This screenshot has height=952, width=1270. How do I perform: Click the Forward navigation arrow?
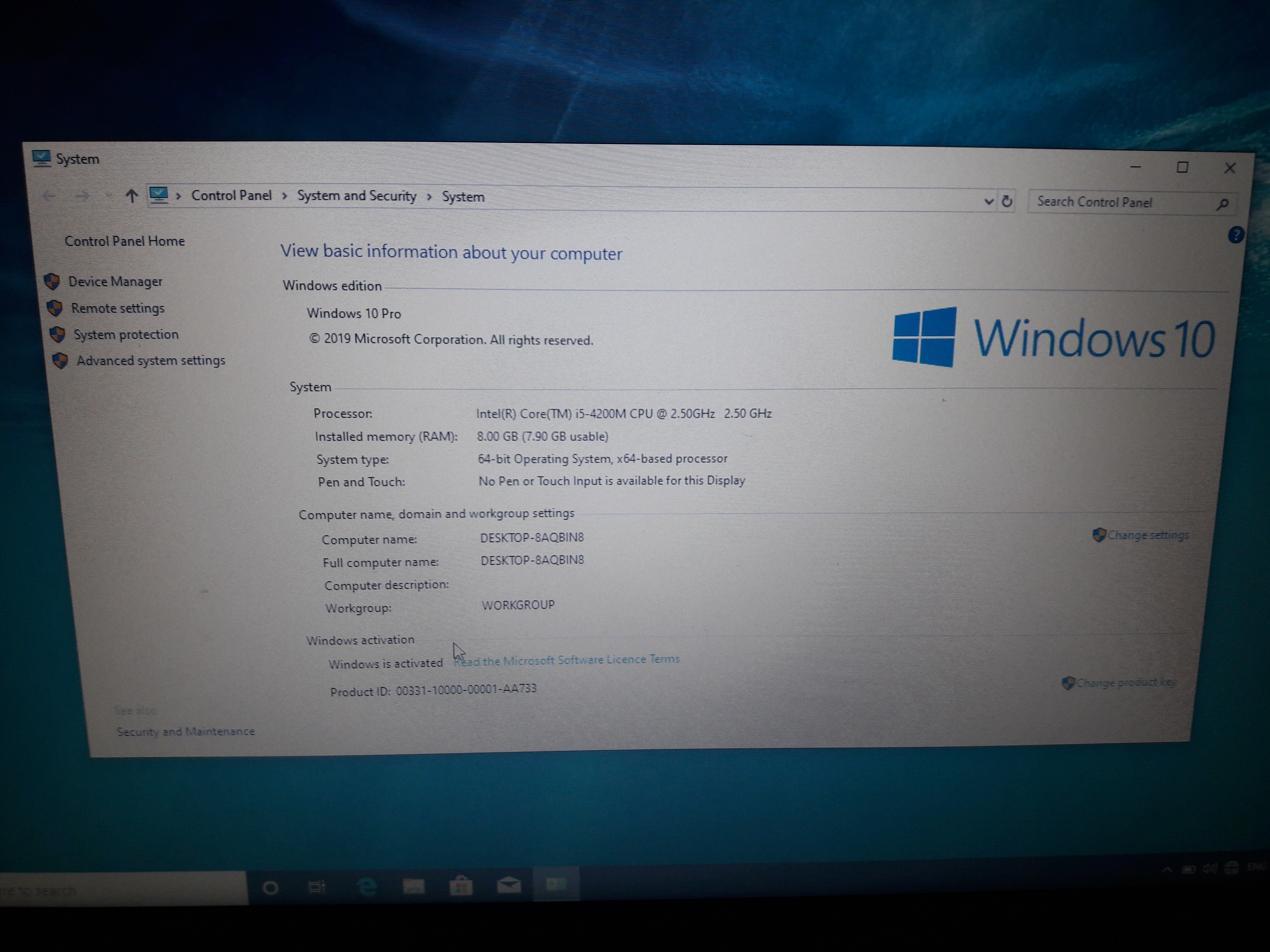point(82,196)
